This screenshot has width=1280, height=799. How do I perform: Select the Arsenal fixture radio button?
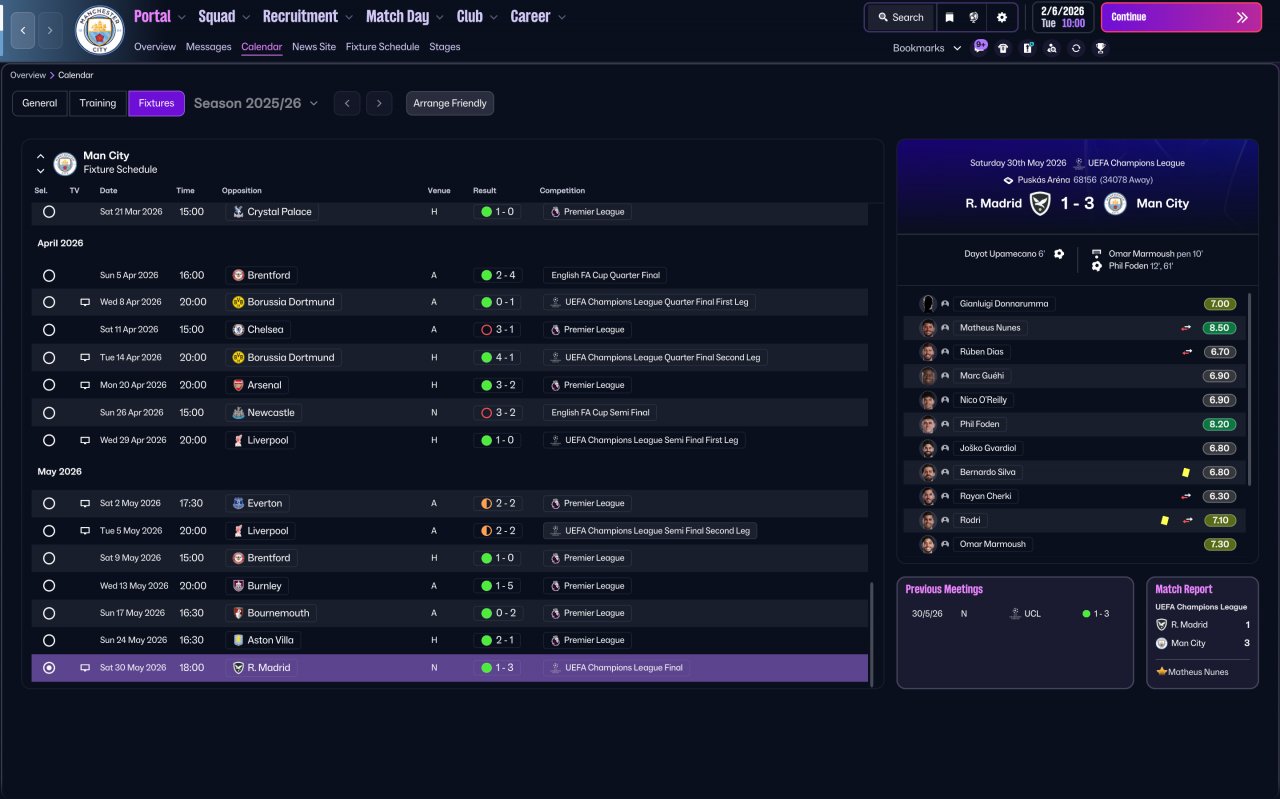(49, 385)
